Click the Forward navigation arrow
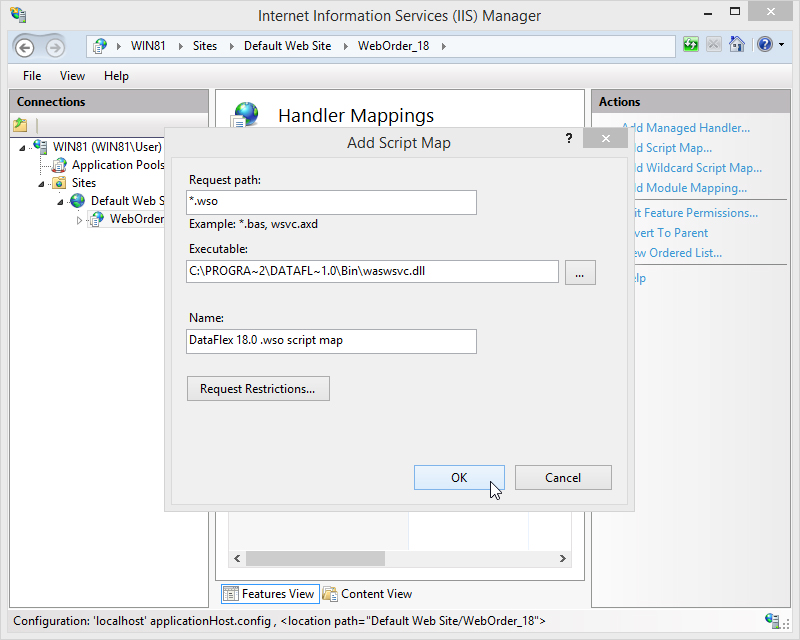The width and height of the screenshot is (800, 640). (55, 47)
